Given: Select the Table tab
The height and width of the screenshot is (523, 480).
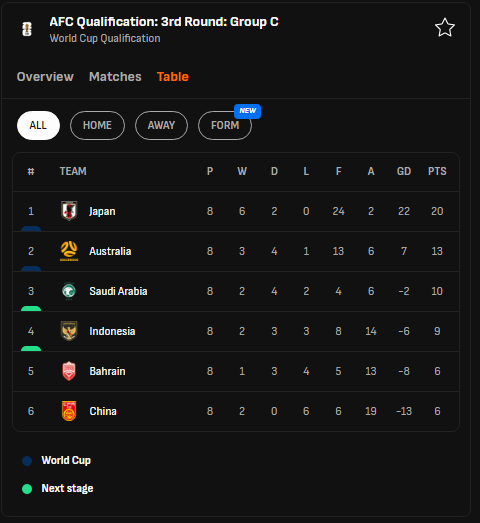Looking at the screenshot, I should (173, 77).
